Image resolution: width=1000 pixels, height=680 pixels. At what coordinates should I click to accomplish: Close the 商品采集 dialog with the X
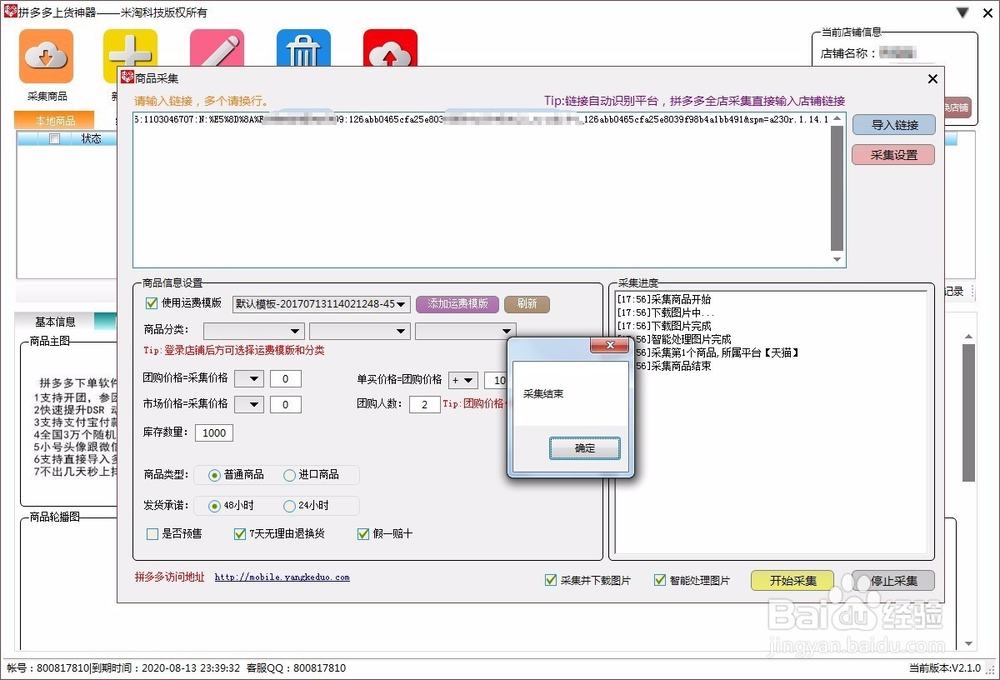(x=932, y=79)
